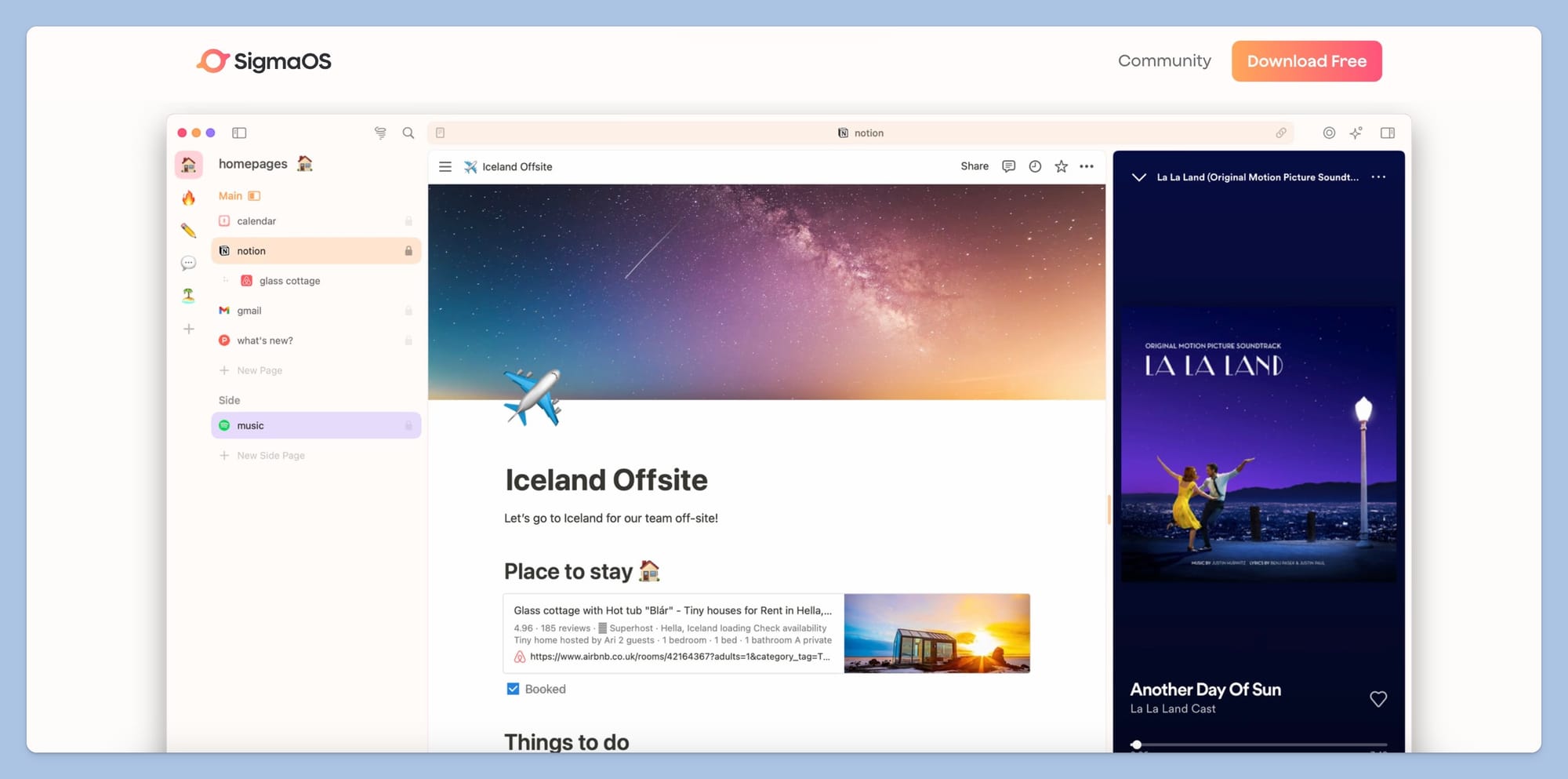Toggle lock on gmail page

tap(408, 311)
